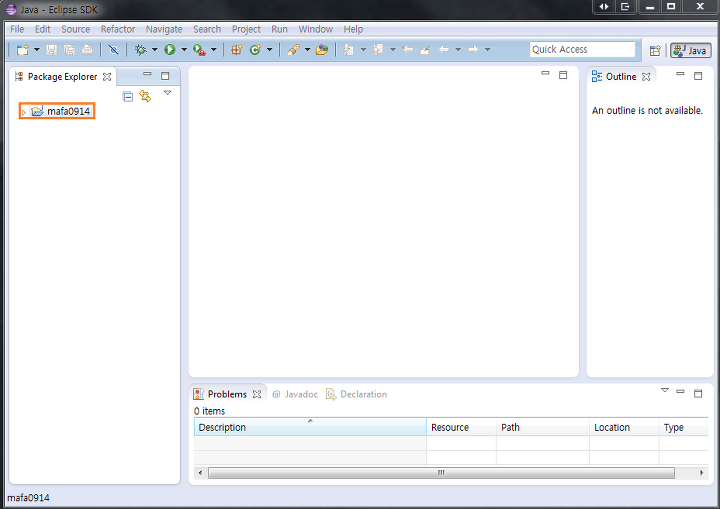The height and width of the screenshot is (509, 720).
Task: Open the Debug dropdown arrow
Action: coord(155,50)
